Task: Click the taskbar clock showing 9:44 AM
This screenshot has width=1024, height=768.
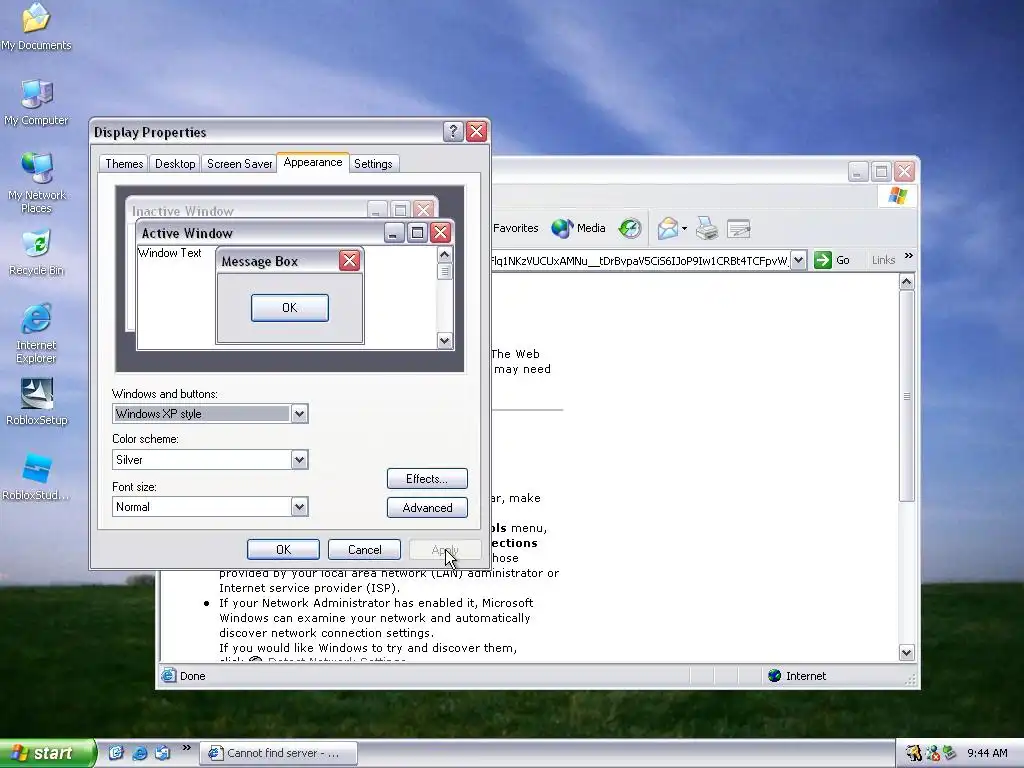Action: pos(987,753)
